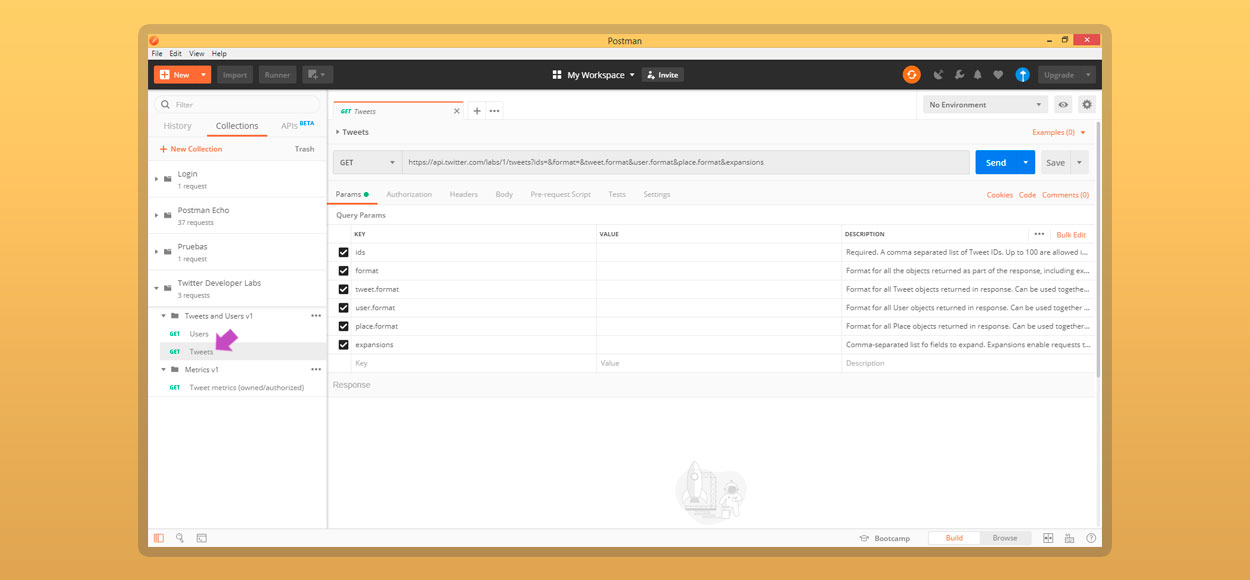This screenshot has width=1250, height=580.
Task: Open tab options three-dots menu
Action: coord(495,111)
